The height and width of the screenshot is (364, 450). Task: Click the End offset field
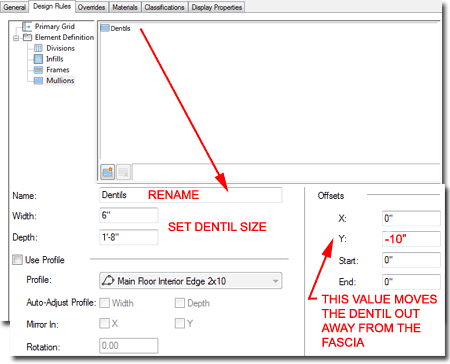tap(411, 282)
